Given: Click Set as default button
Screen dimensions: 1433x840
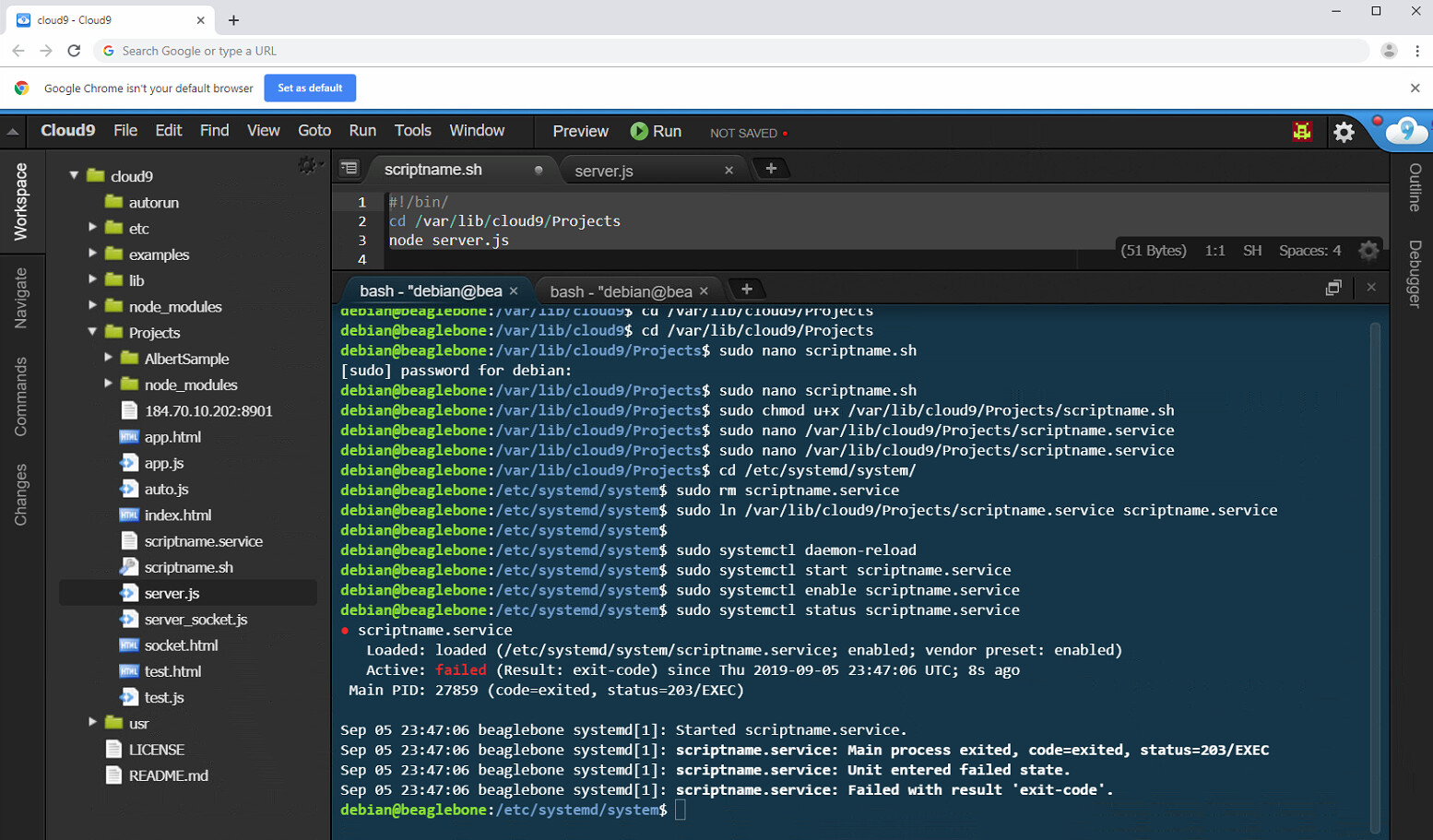Looking at the screenshot, I should point(310,88).
